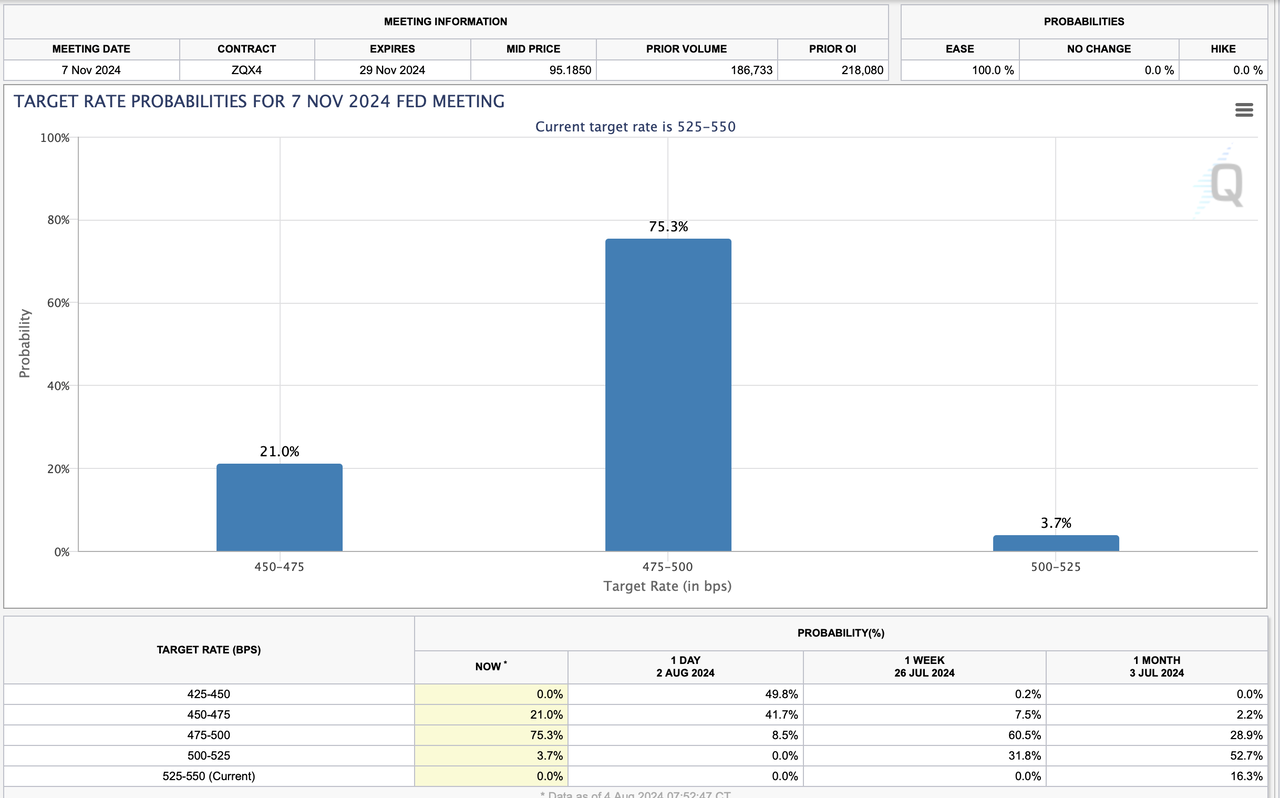1280x798 pixels.
Task: Click the 500-525 bar showing 3.7%
Action: pos(1056,543)
